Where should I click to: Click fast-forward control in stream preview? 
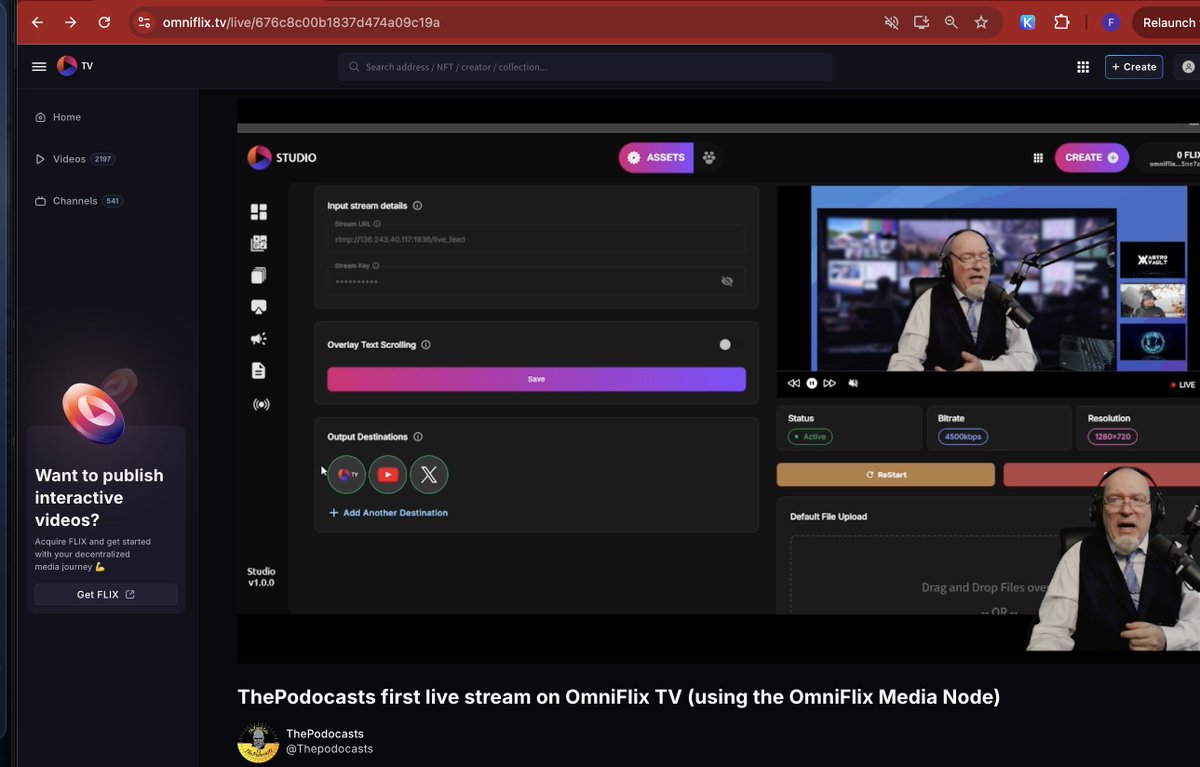[831, 383]
